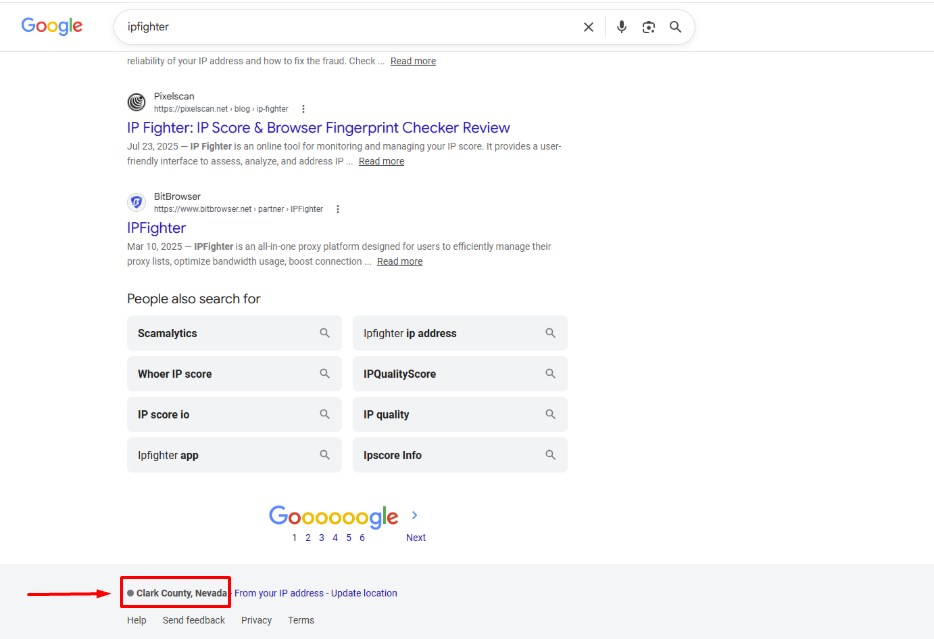Click the next-page chevron arrow
This screenshot has width=934, height=639.
click(415, 515)
